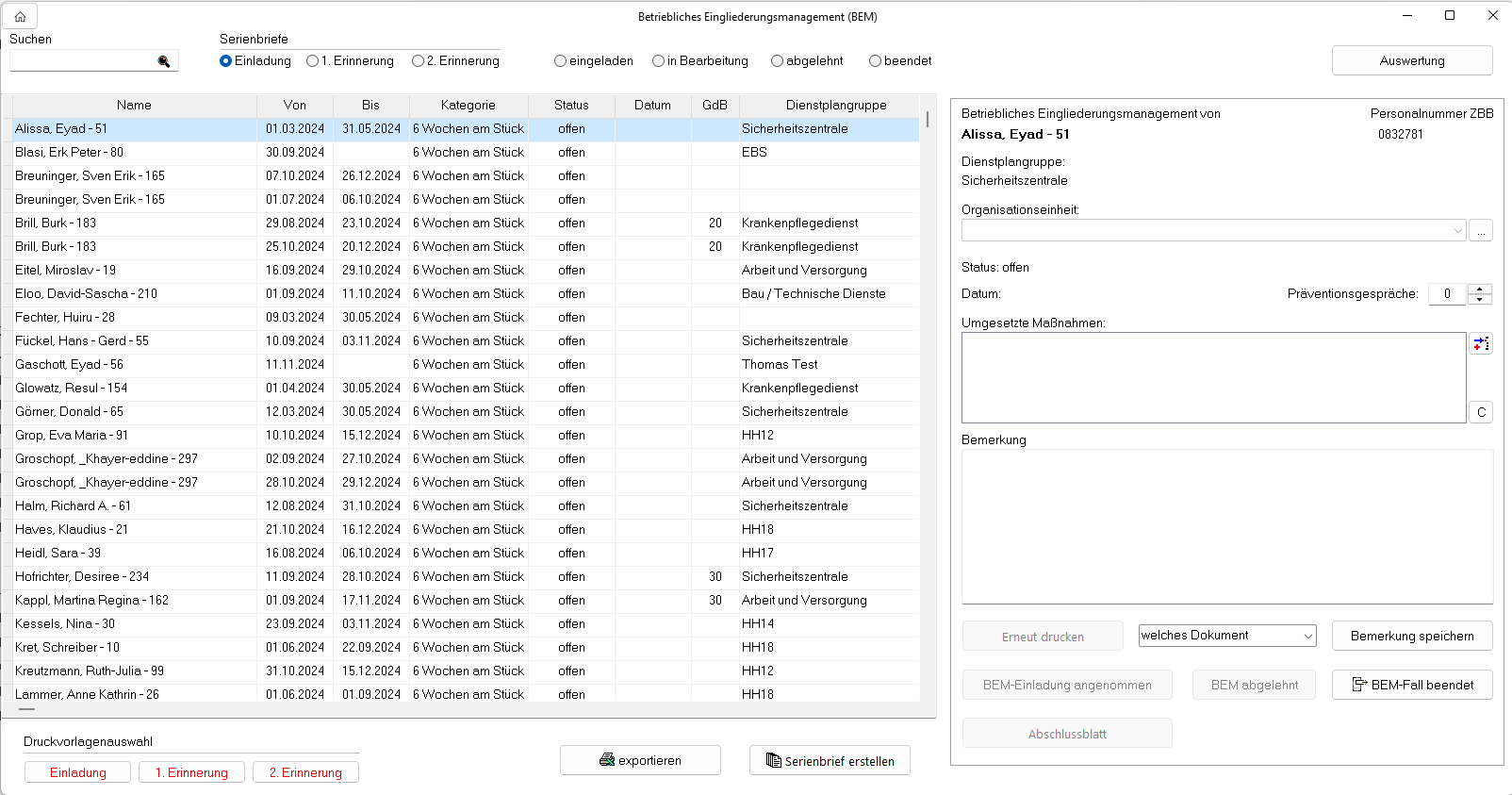This screenshot has width=1512, height=795.
Task: Sort list by Kategorie column header
Action: click(468, 106)
